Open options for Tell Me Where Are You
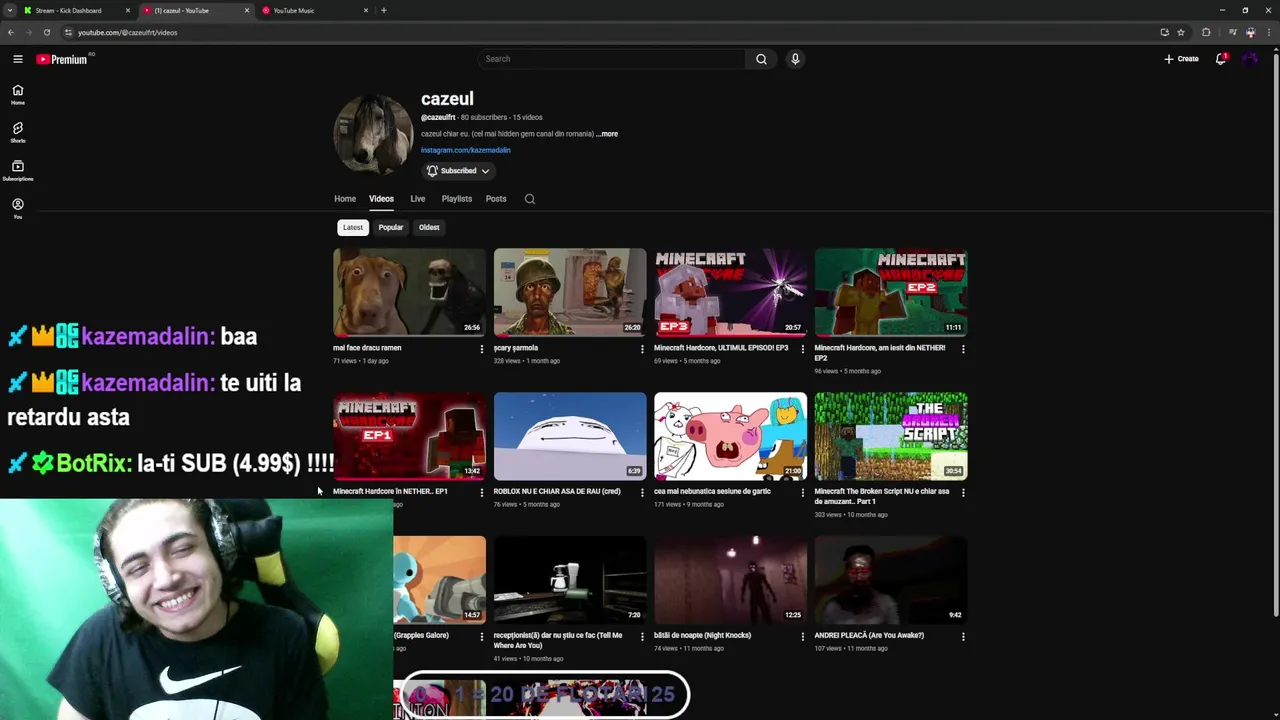Screen dimensions: 1280x720 [642, 637]
